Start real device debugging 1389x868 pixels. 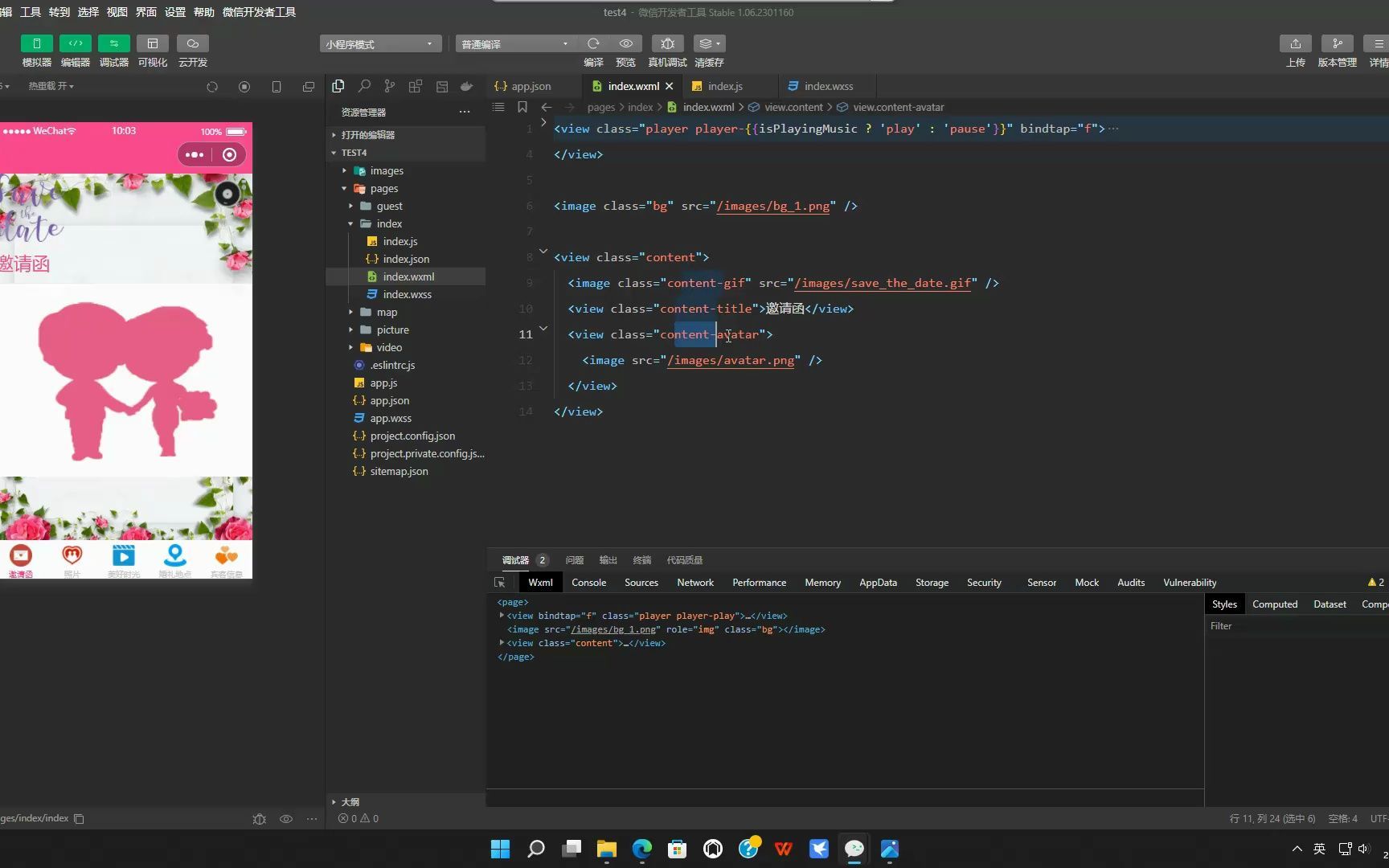pyautogui.click(x=667, y=43)
